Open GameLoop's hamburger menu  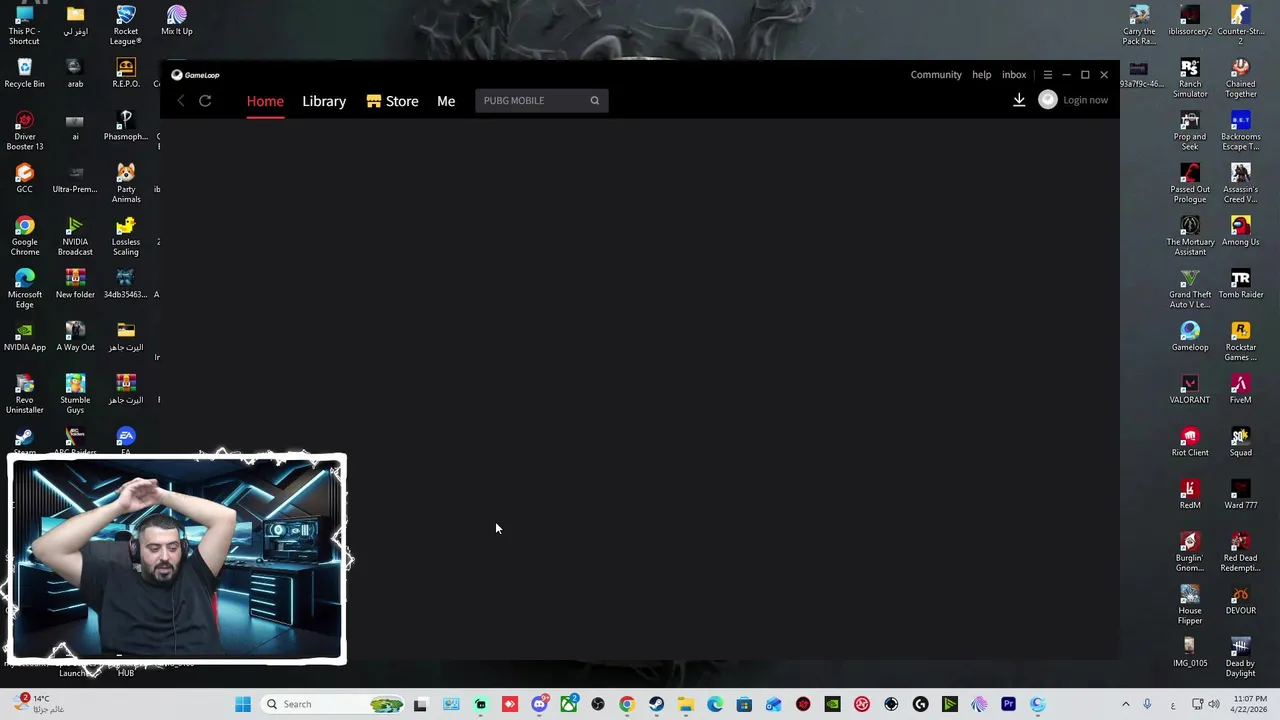point(1047,75)
